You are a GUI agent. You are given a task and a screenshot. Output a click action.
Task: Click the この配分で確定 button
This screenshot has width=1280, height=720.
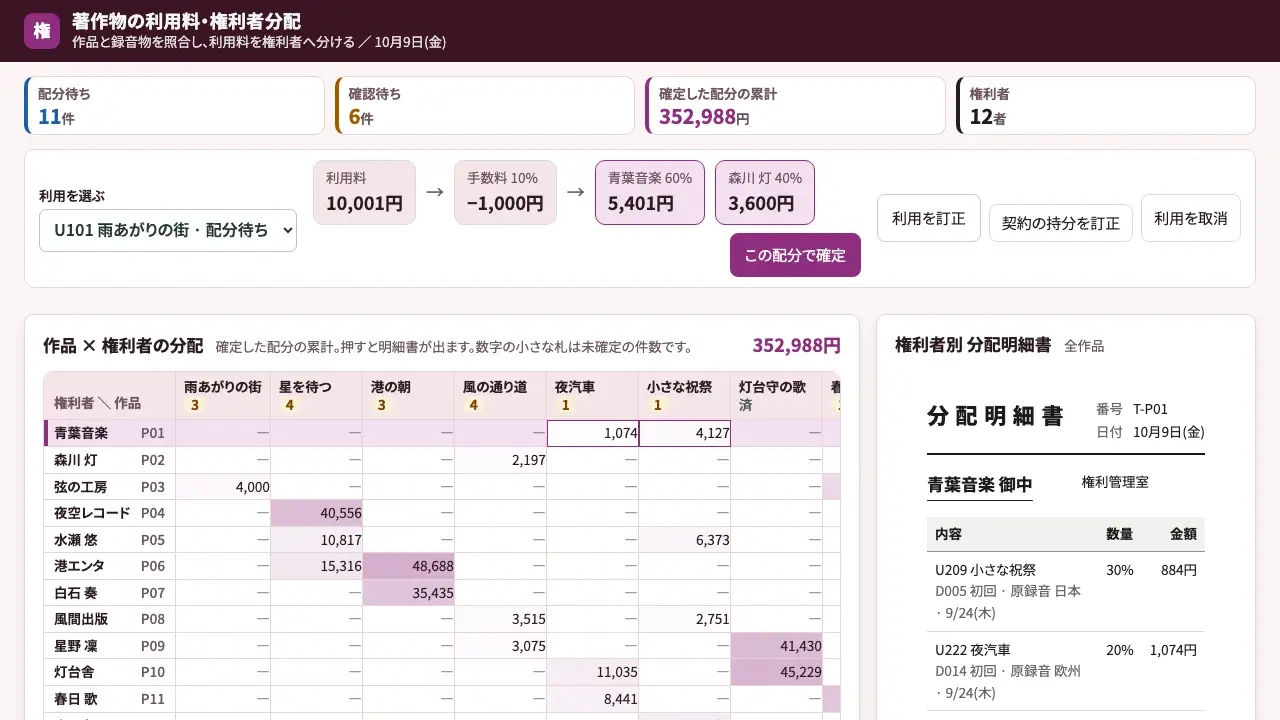point(795,255)
